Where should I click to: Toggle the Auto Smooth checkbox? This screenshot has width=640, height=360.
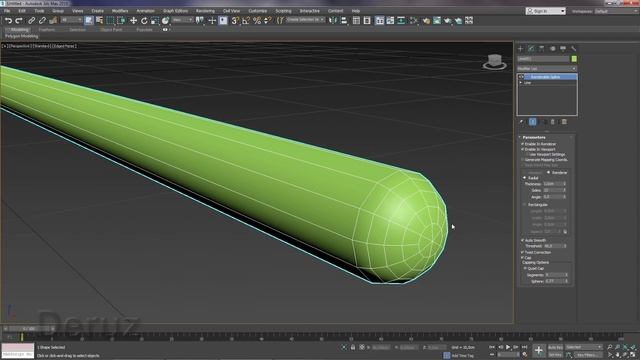[522, 240]
